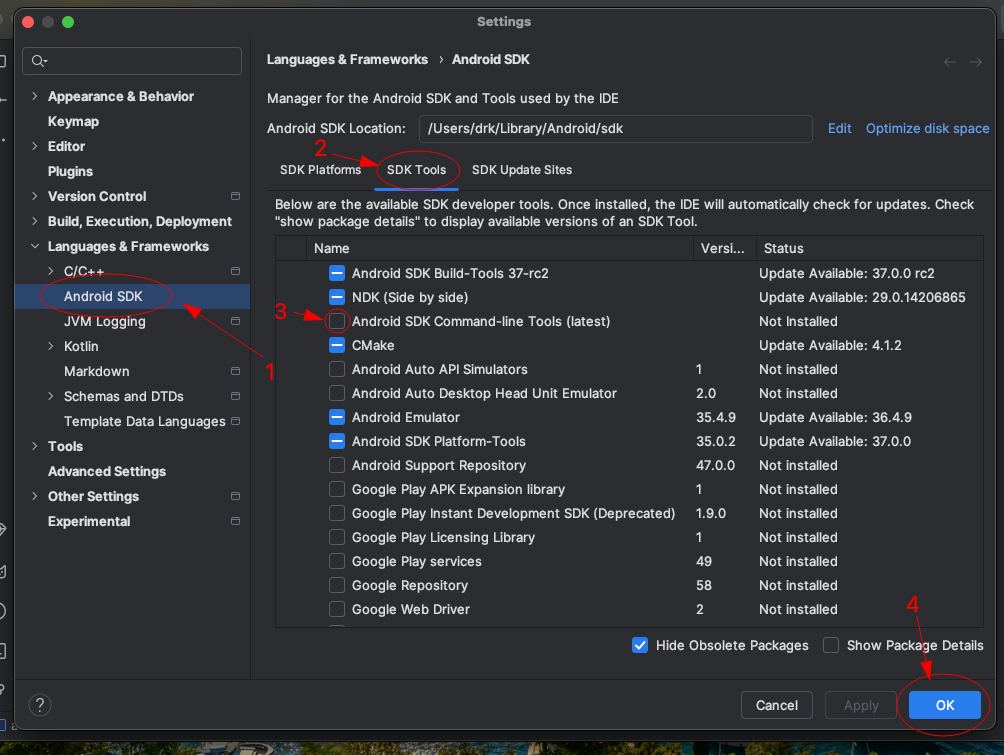Expand the Appearance & Behavior section
The height and width of the screenshot is (755, 1004).
34,96
